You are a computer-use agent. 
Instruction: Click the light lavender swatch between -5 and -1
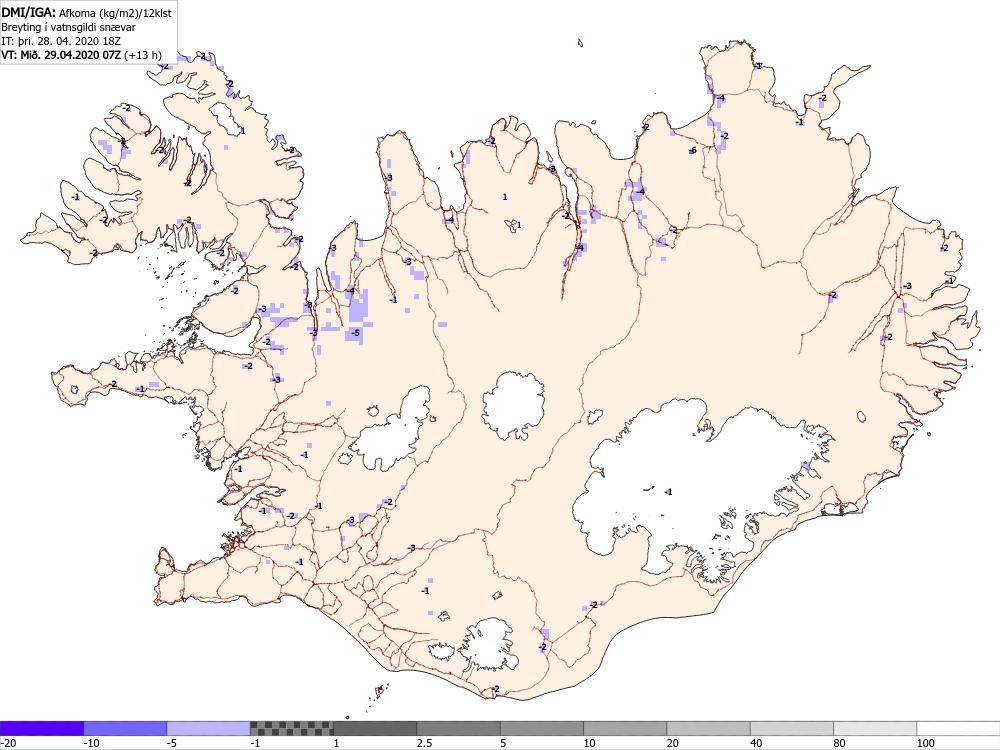tap(209, 728)
